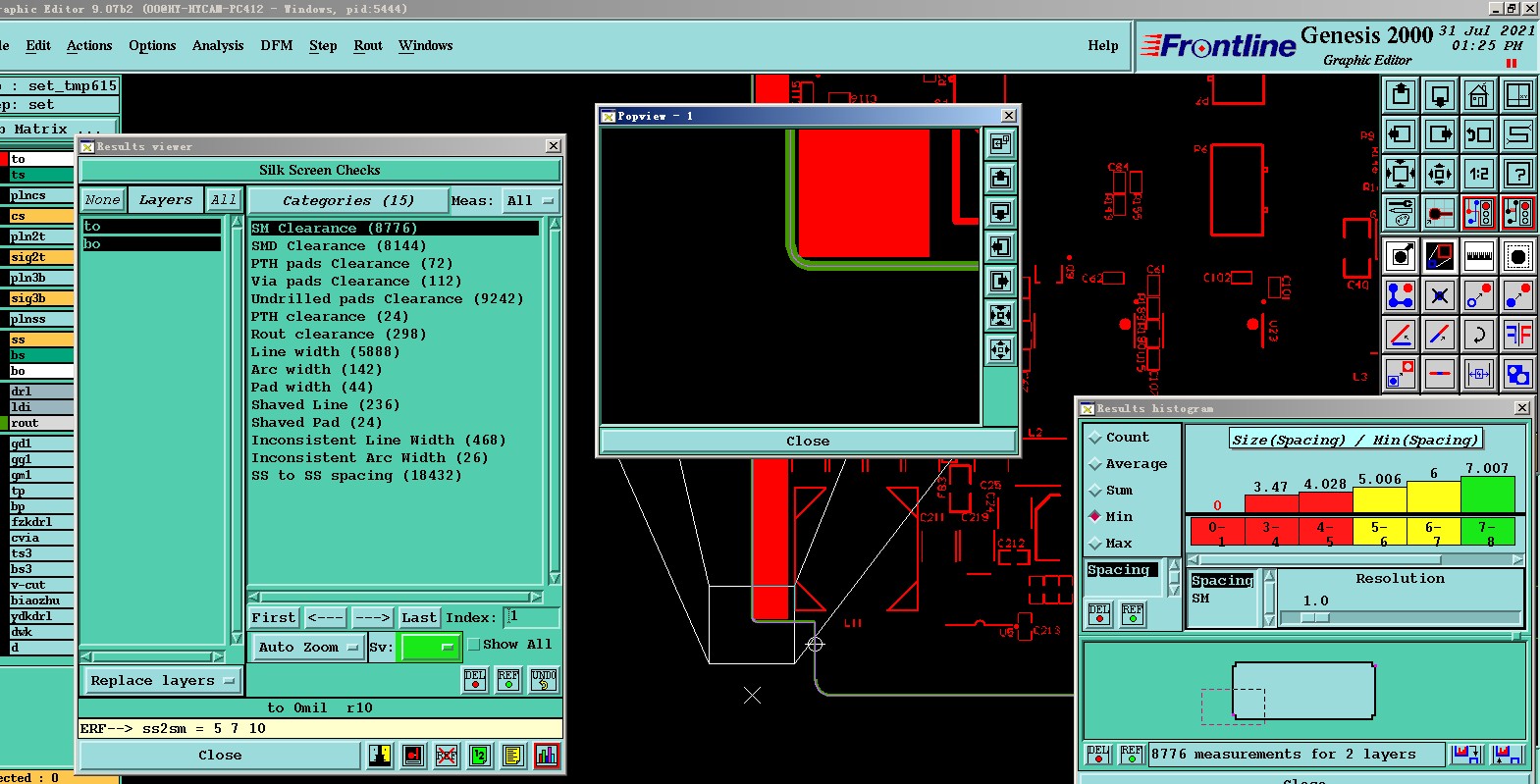Enable the Show All checkbox
This screenshot has height=784, width=1540.
(474, 645)
